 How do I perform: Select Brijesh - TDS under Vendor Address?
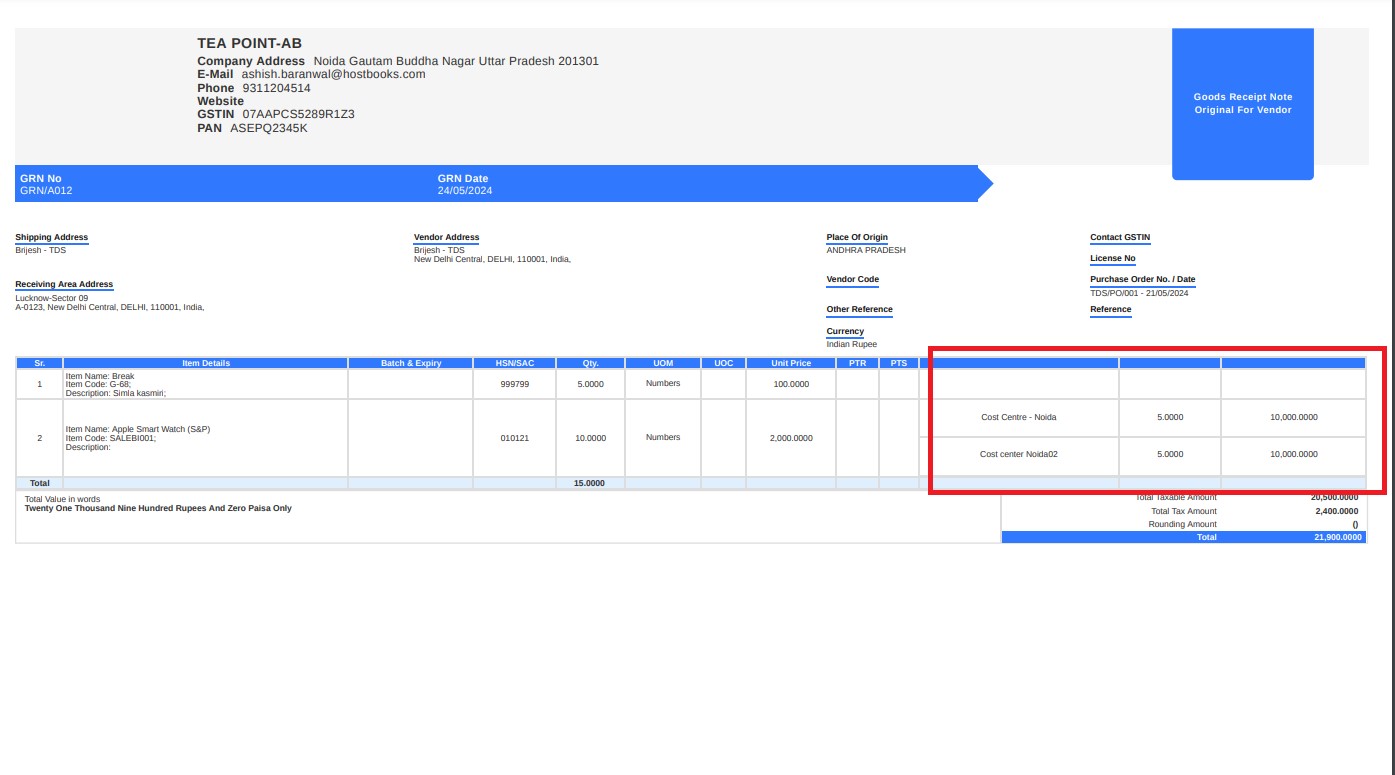point(439,250)
